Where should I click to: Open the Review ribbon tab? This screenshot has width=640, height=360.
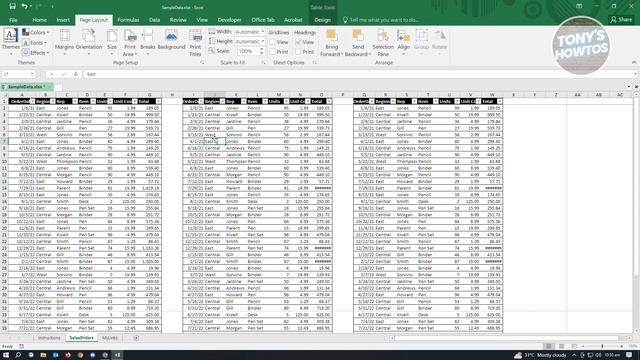[x=178, y=20]
